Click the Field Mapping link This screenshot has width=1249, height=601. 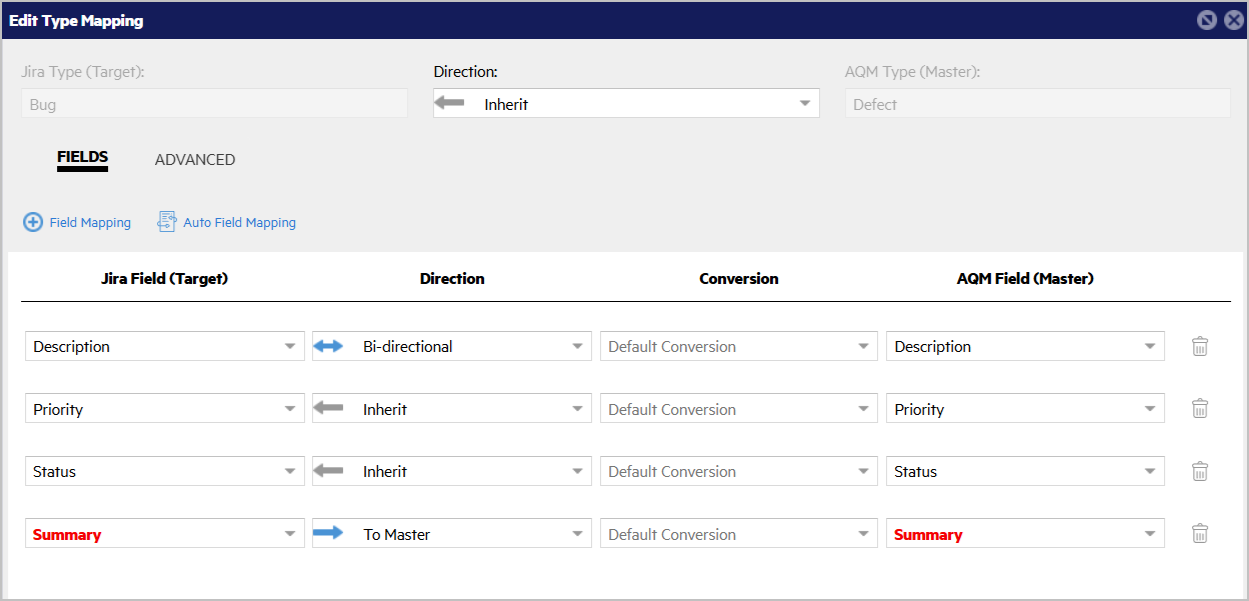[90, 223]
